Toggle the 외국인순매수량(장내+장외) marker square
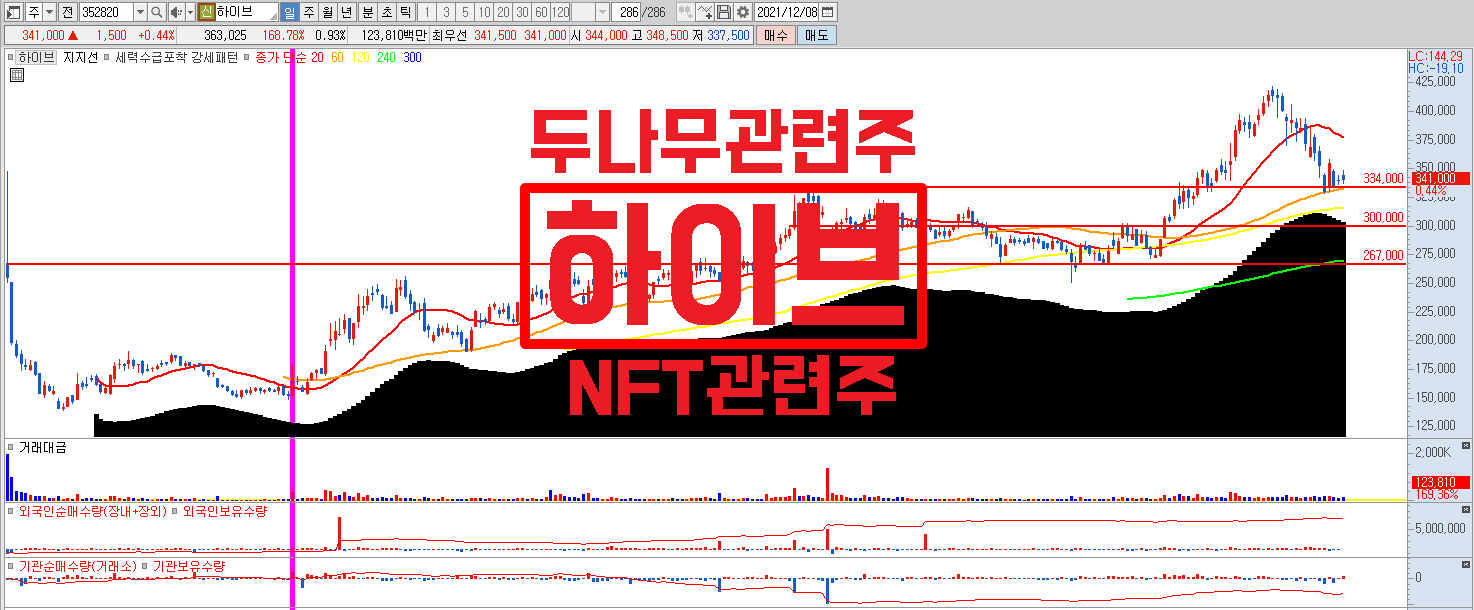 pos(12,510)
